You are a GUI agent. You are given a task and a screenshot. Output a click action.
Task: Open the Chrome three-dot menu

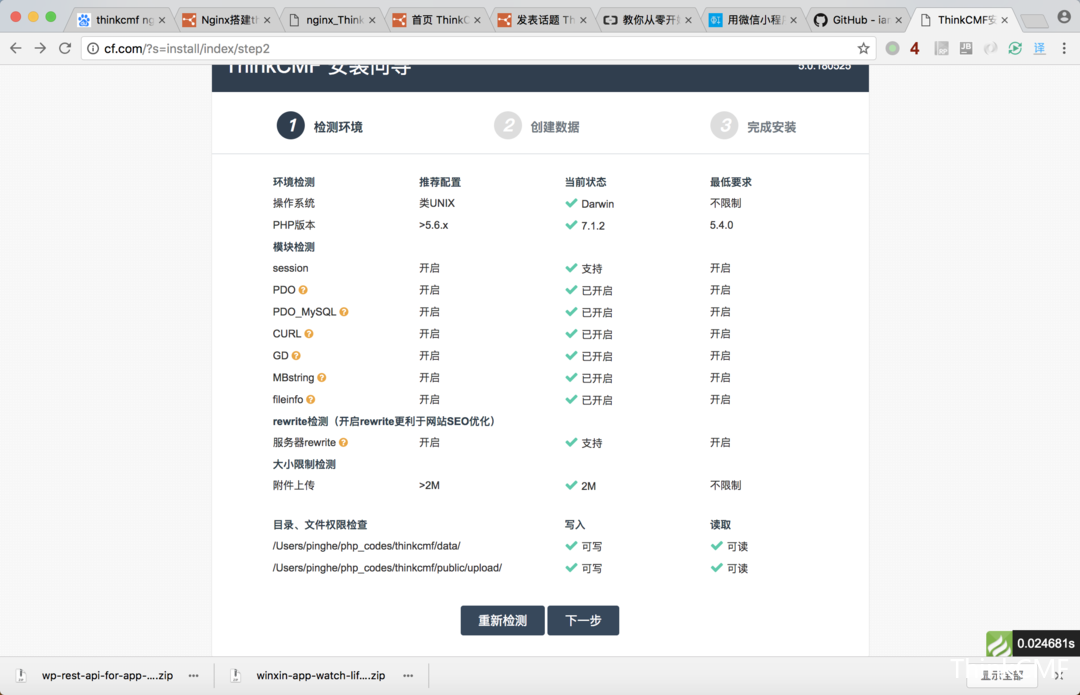[x=1064, y=48]
